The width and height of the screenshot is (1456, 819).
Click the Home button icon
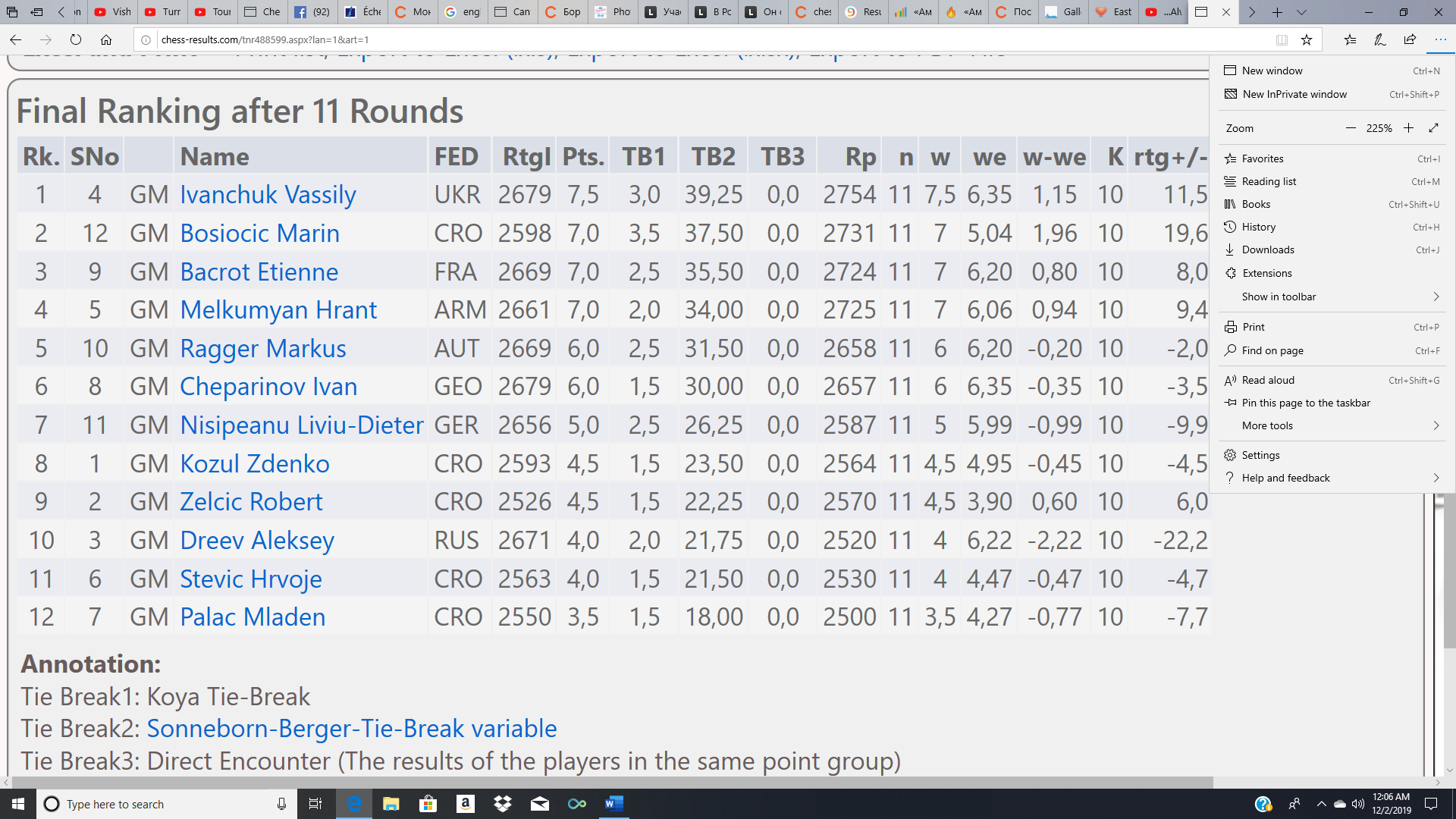(106, 40)
